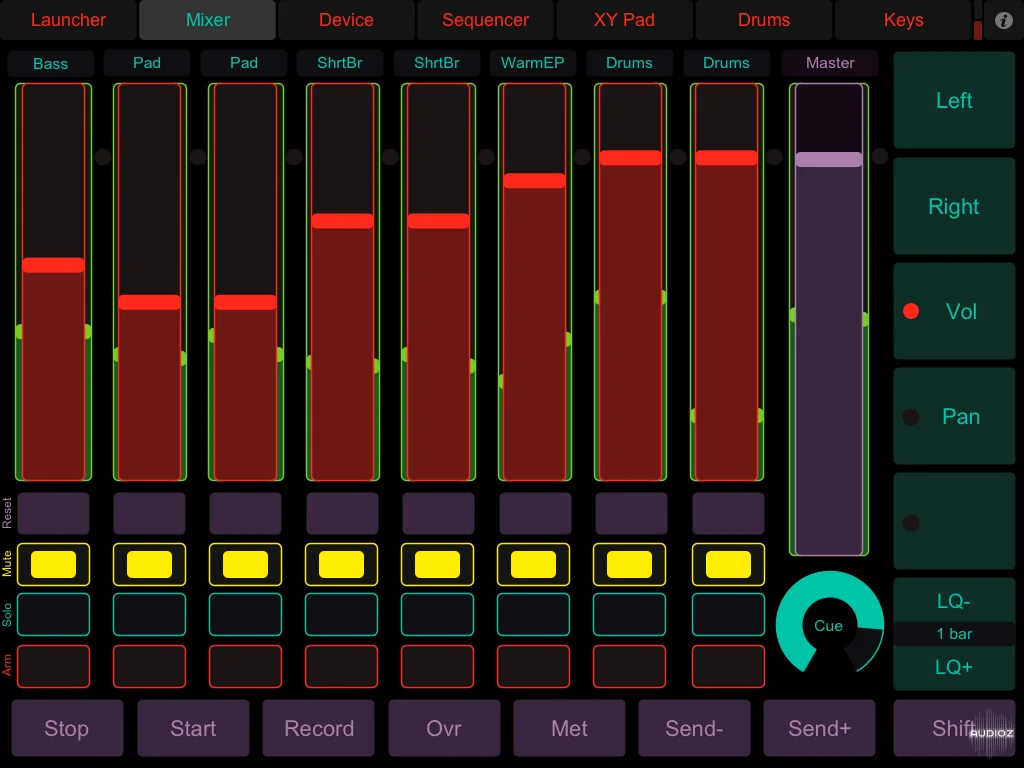Arm the Bass track for recording
This screenshot has width=1024, height=768.
[54, 666]
